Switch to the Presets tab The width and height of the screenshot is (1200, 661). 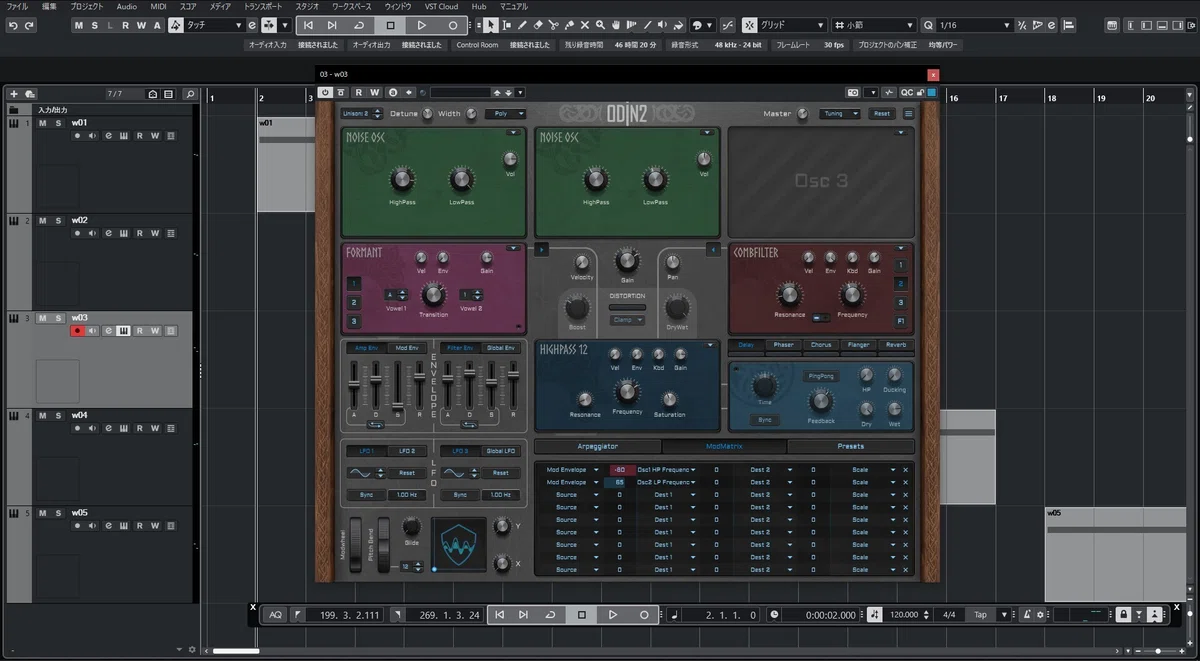tap(851, 446)
